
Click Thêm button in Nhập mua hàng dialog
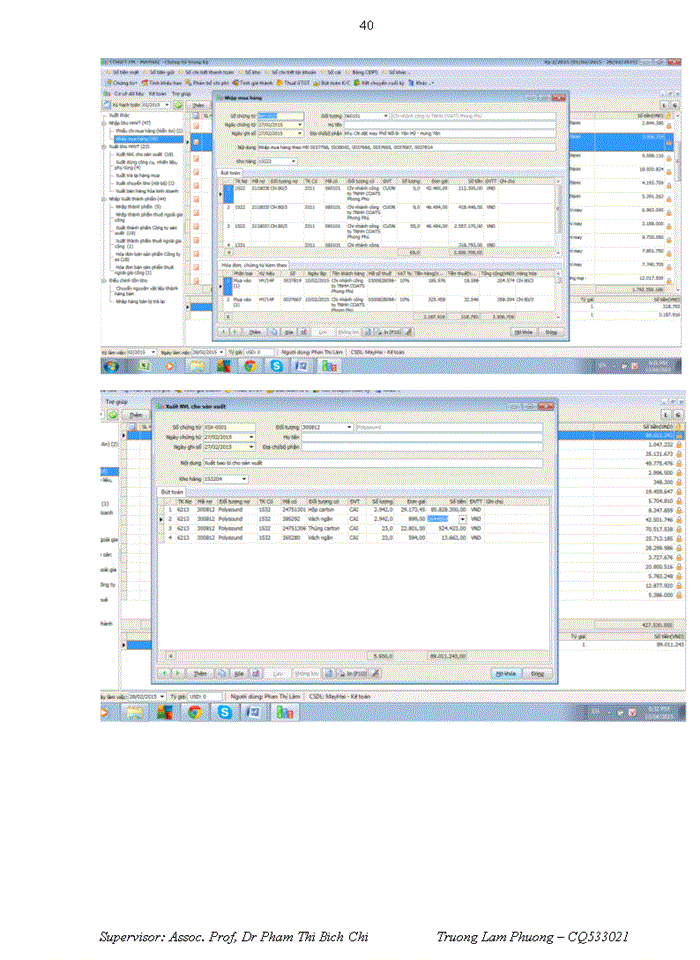tap(255, 332)
